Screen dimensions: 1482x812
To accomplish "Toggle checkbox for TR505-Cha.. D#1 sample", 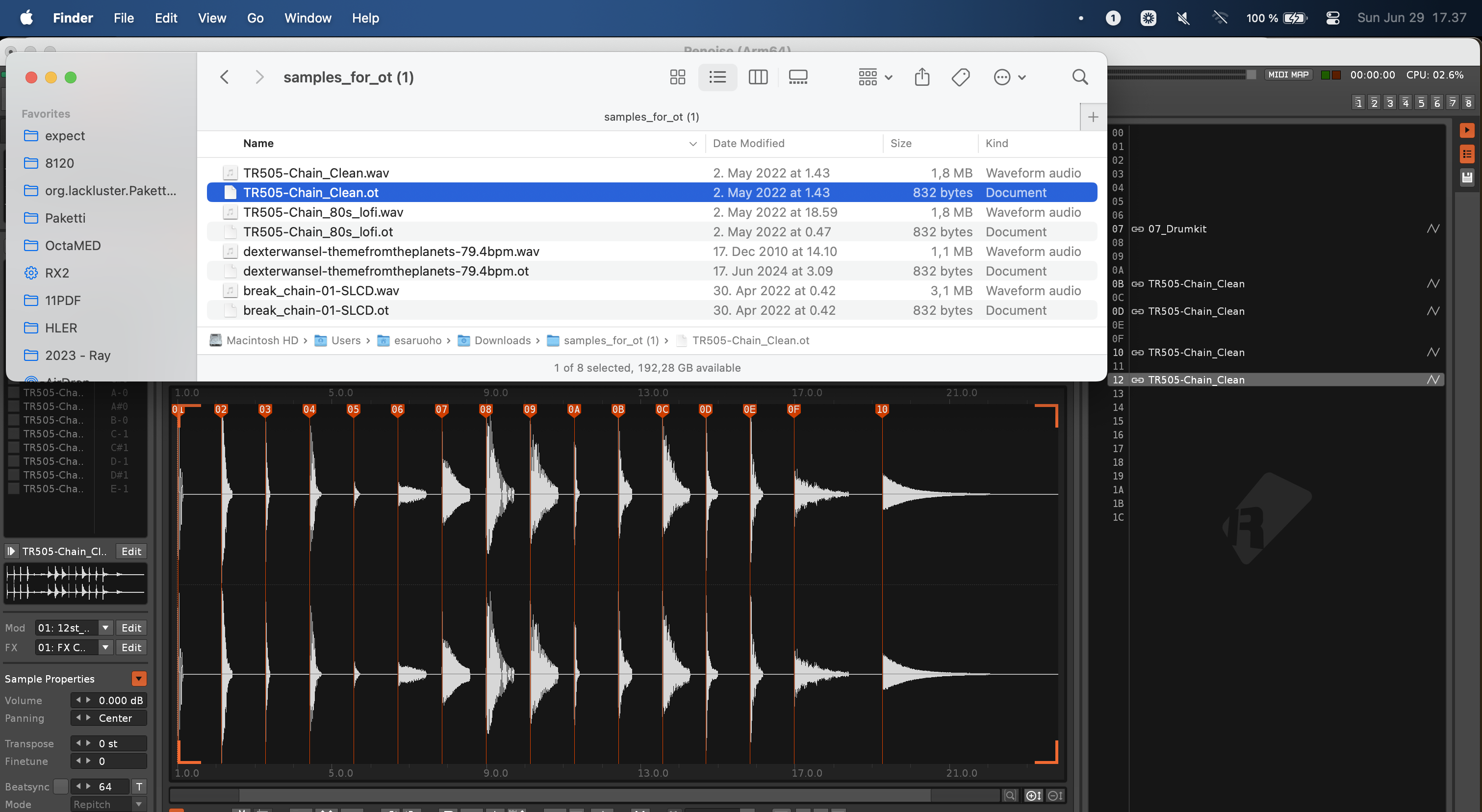I will click(x=13, y=475).
